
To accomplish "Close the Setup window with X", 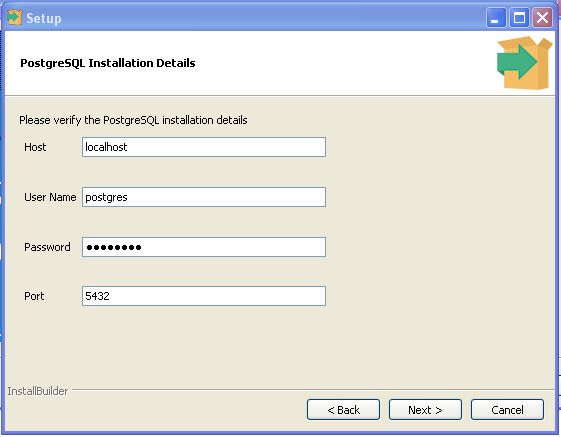I will point(542,18).
